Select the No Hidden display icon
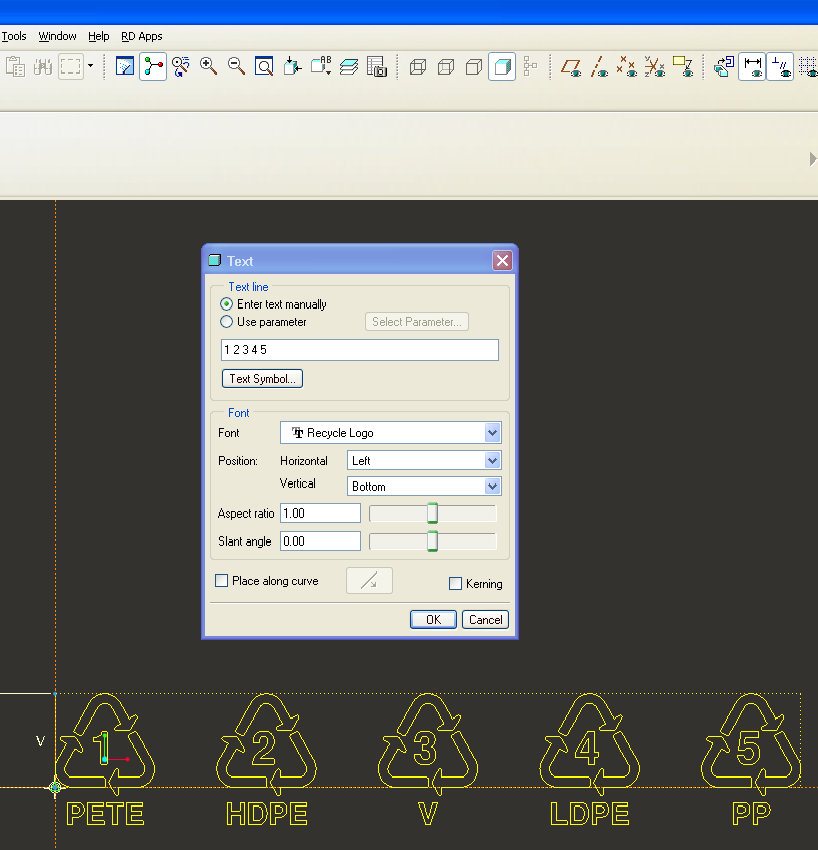The image size is (818, 850). click(x=474, y=67)
